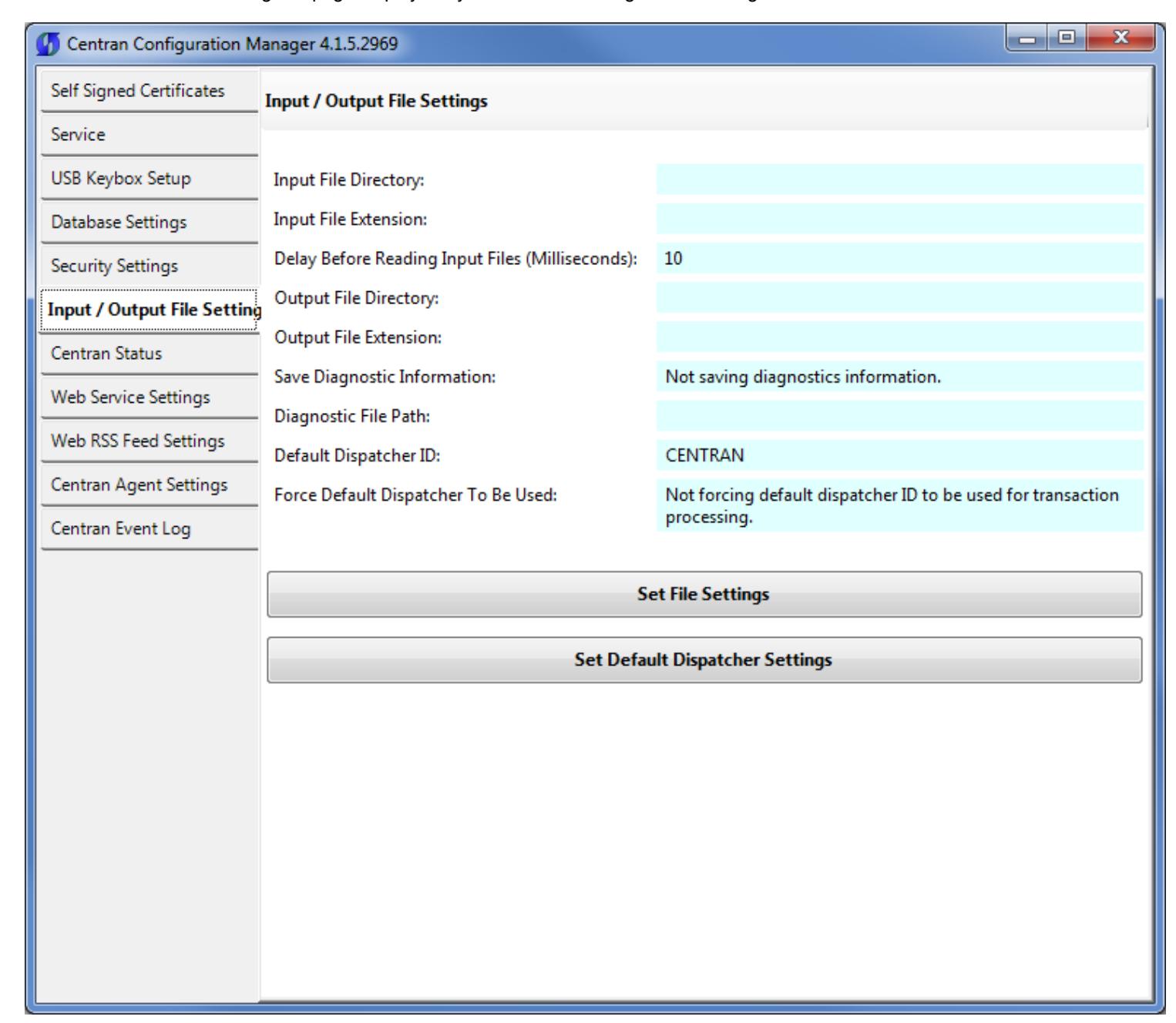Click the 'Input File Extension:' label
Image resolution: width=1176 pixels, height=1023 pixels.
351,220
